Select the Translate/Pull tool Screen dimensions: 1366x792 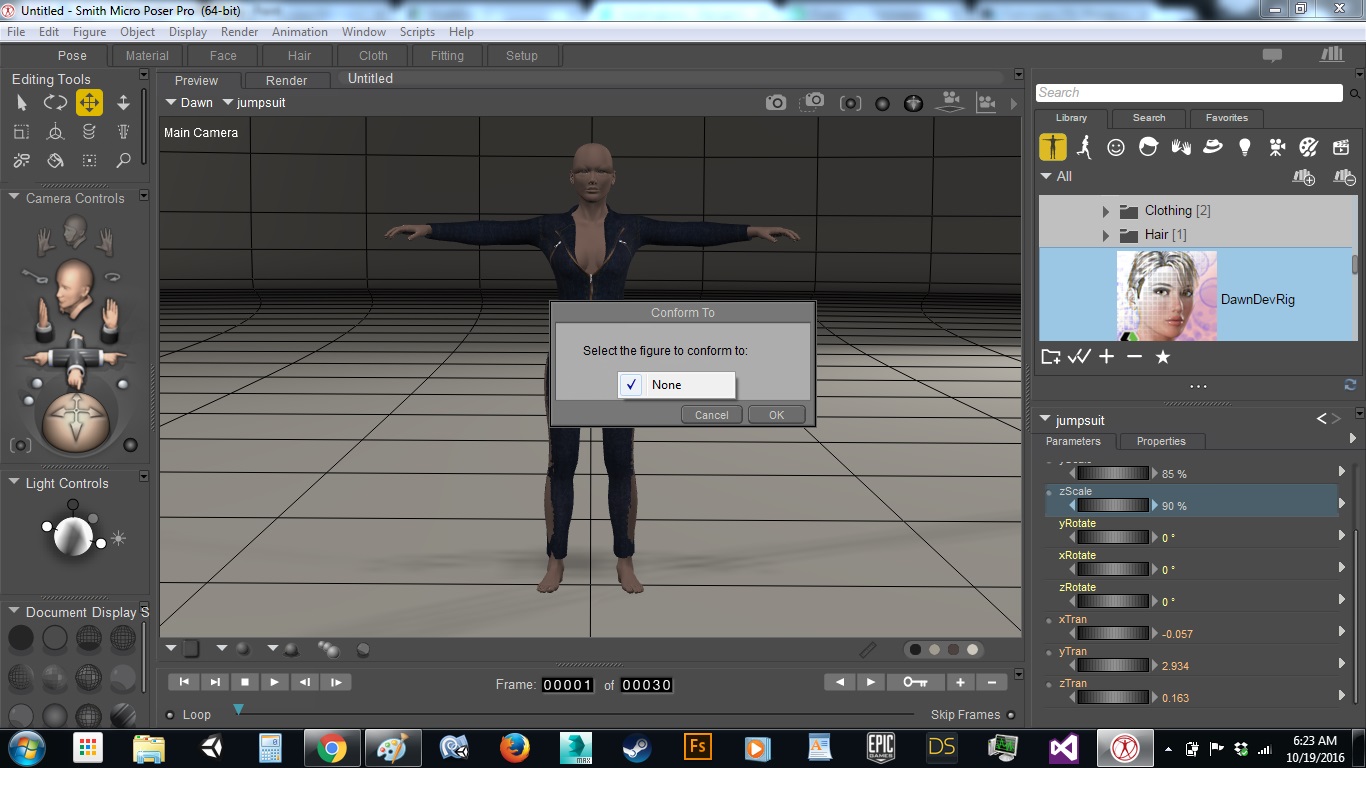click(x=89, y=103)
